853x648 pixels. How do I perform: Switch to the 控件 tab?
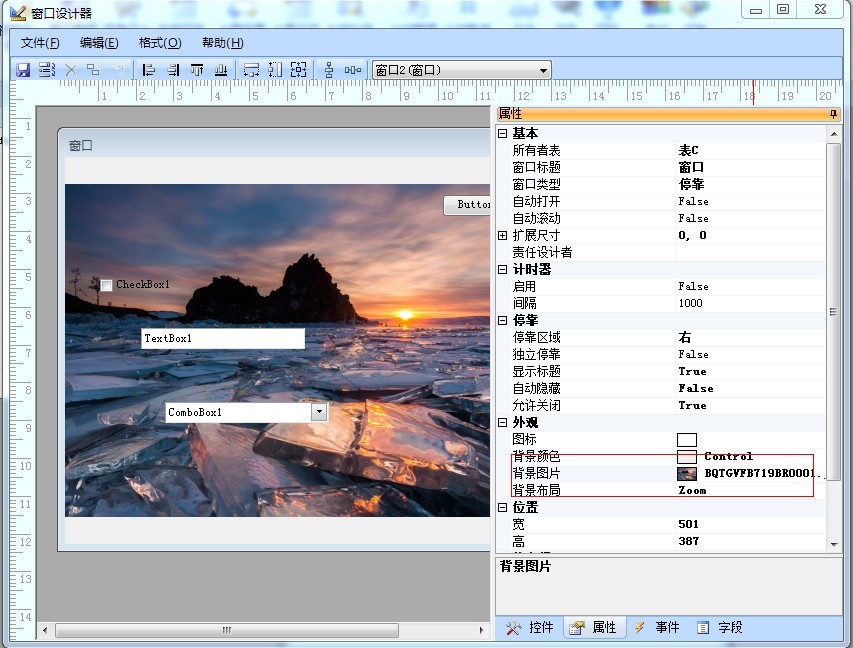[530, 627]
